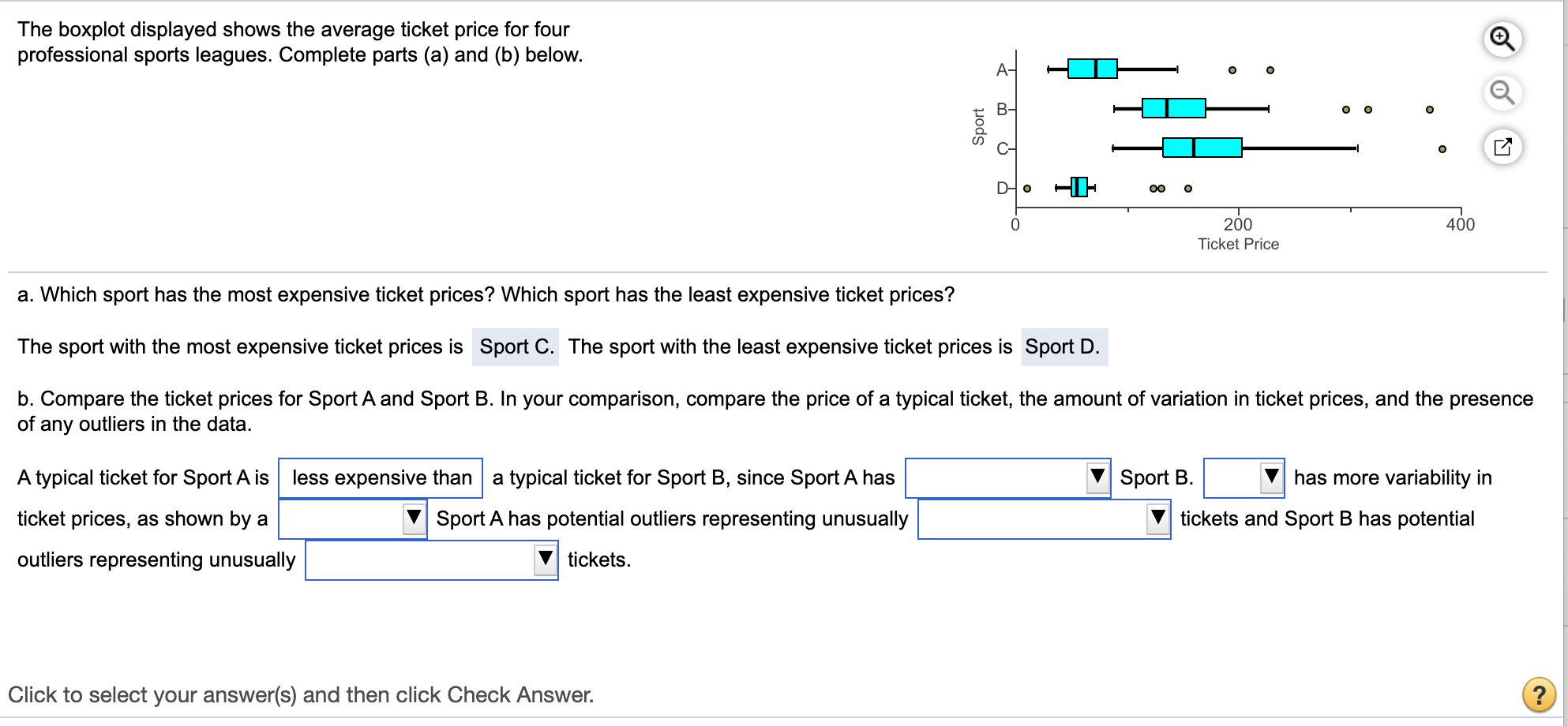Click the Sport C box in boxplot
The width and height of the screenshot is (1568, 726).
(x=1202, y=148)
